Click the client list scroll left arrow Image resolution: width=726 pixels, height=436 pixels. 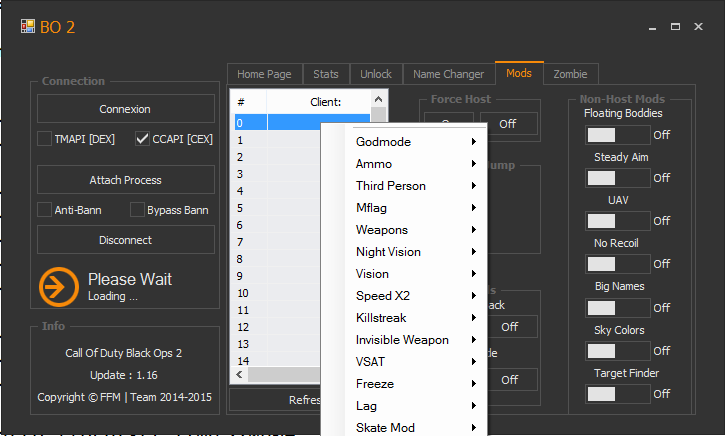click(239, 374)
